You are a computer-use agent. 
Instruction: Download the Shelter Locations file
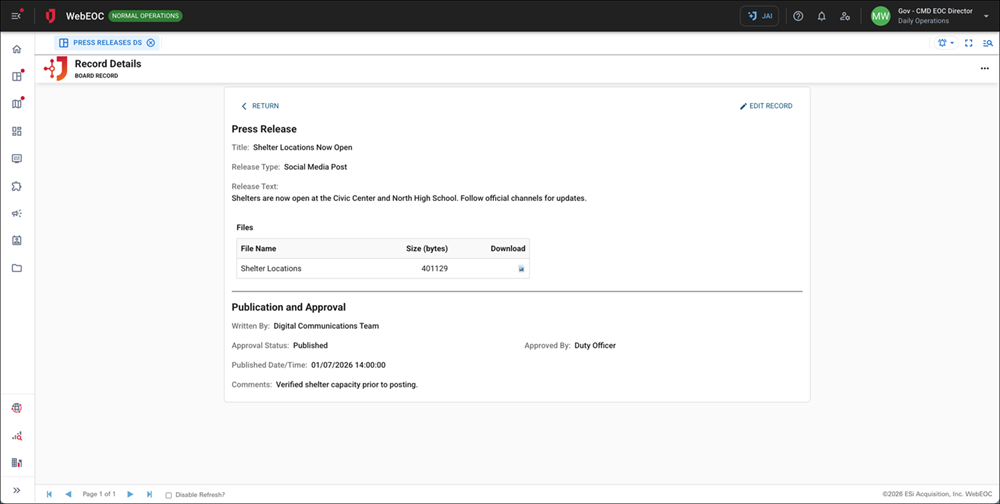pyautogui.click(x=521, y=269)
